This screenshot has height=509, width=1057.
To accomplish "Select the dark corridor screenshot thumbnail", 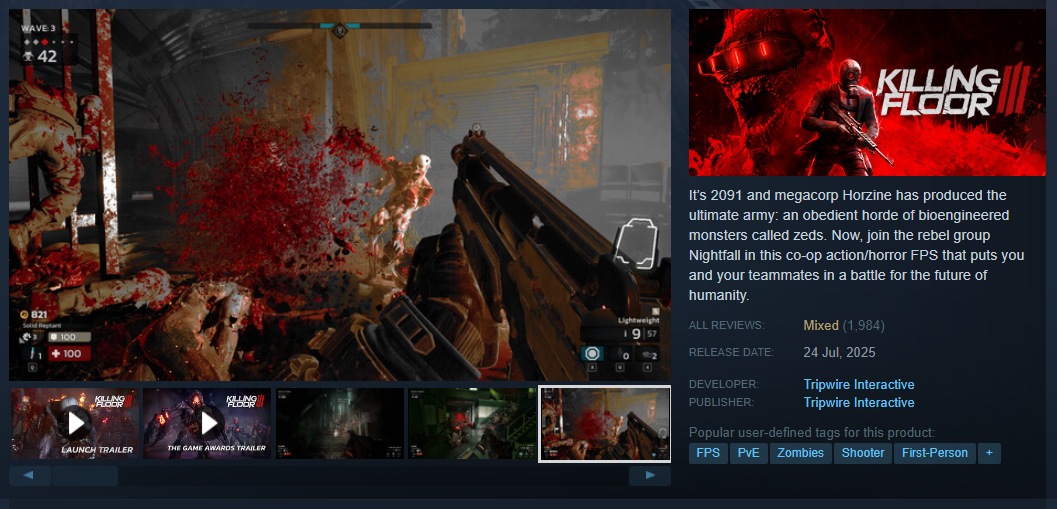I will point(340,423).
